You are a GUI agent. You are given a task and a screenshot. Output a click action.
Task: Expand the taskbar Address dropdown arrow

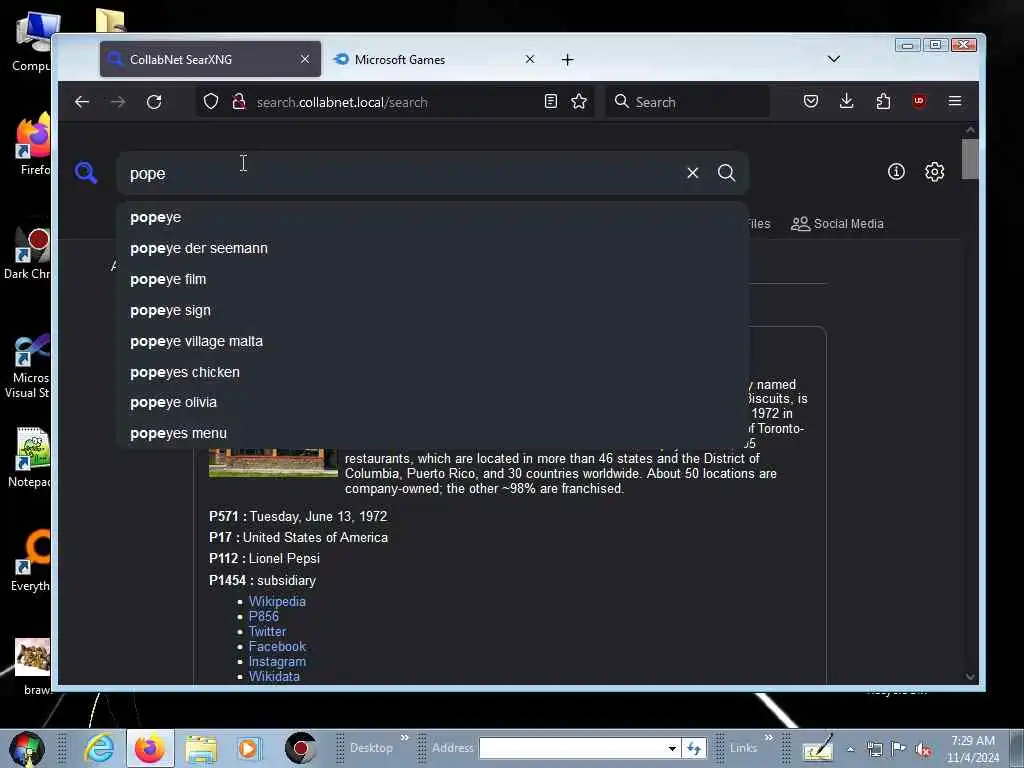tap(671, 748)
